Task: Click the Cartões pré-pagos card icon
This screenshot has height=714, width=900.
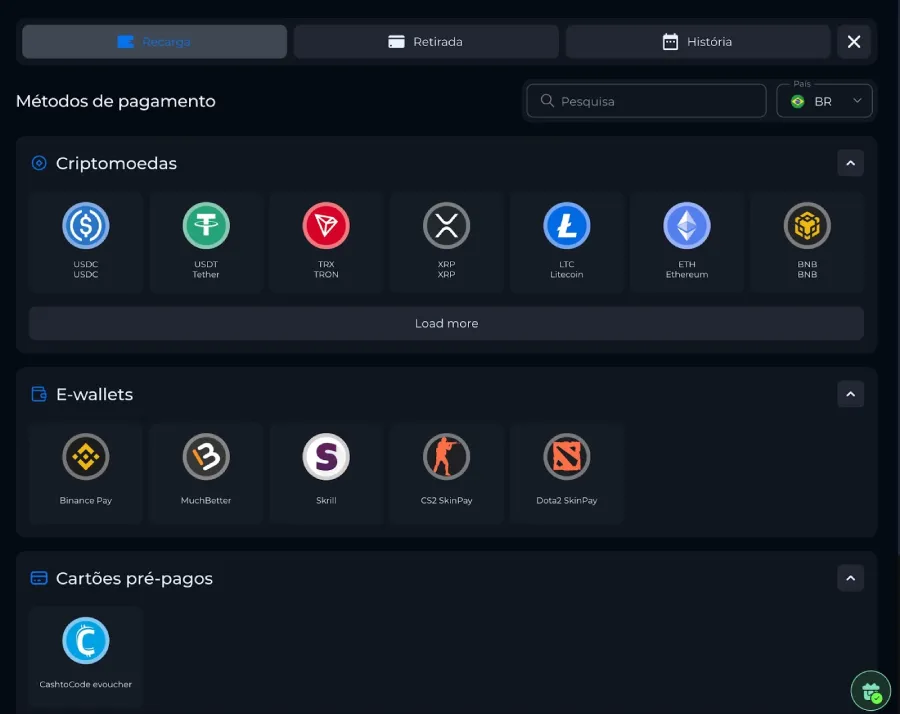Action: pos(39,578)
